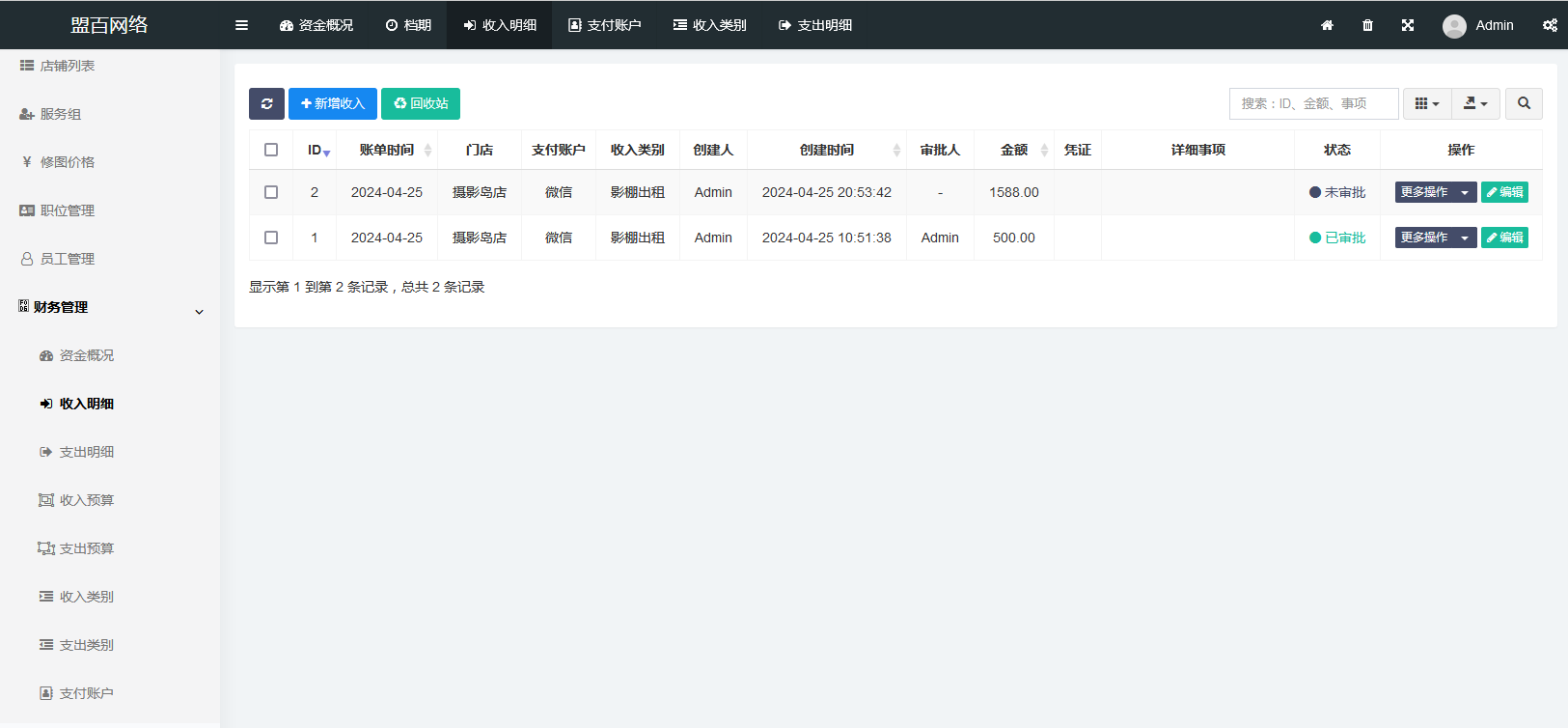Click the magnifier search icon button
The image size is (1568, 728).
pyautogui.click(x=1524, y=103)
